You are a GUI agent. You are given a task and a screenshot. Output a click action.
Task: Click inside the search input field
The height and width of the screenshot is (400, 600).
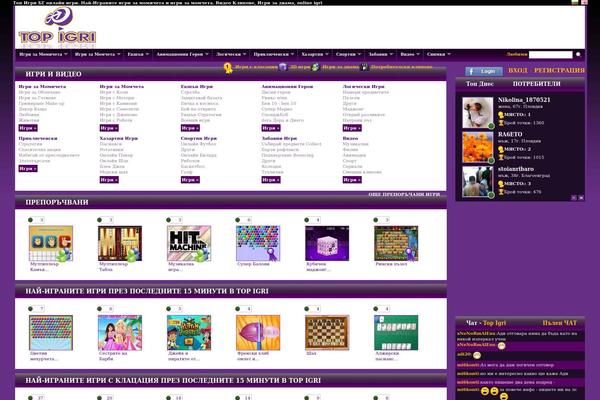[x=551, y=55]
